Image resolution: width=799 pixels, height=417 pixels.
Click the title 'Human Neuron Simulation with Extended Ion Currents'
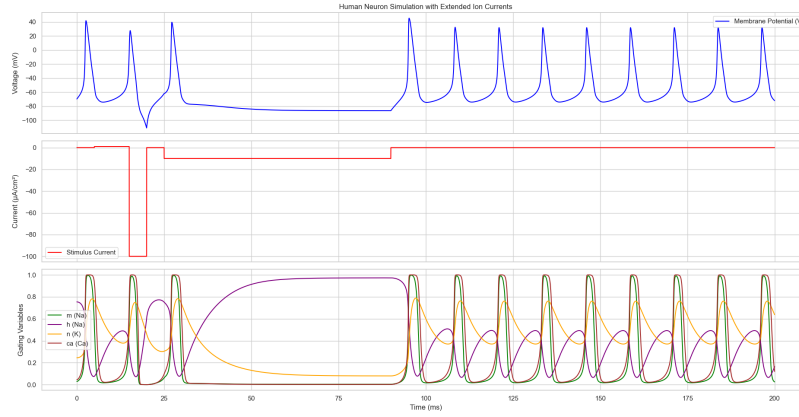(x=425, y=7)
